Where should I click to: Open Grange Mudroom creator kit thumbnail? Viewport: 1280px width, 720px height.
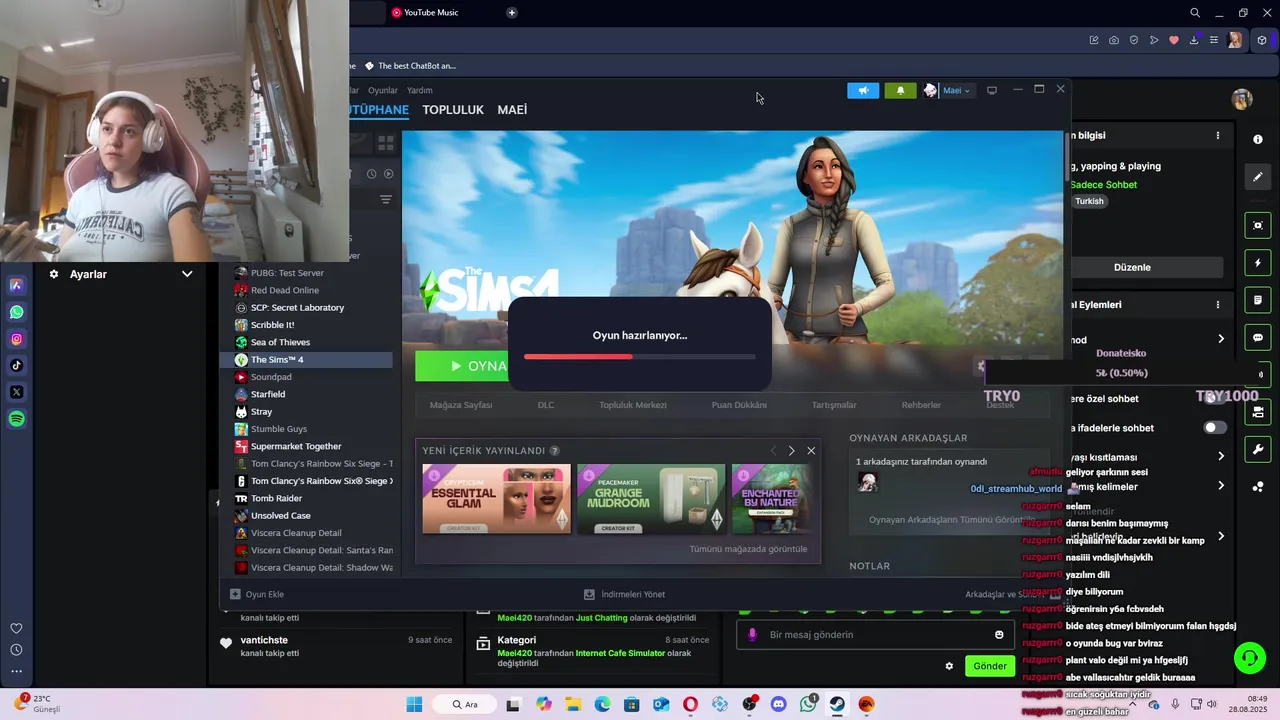[651, 498]
